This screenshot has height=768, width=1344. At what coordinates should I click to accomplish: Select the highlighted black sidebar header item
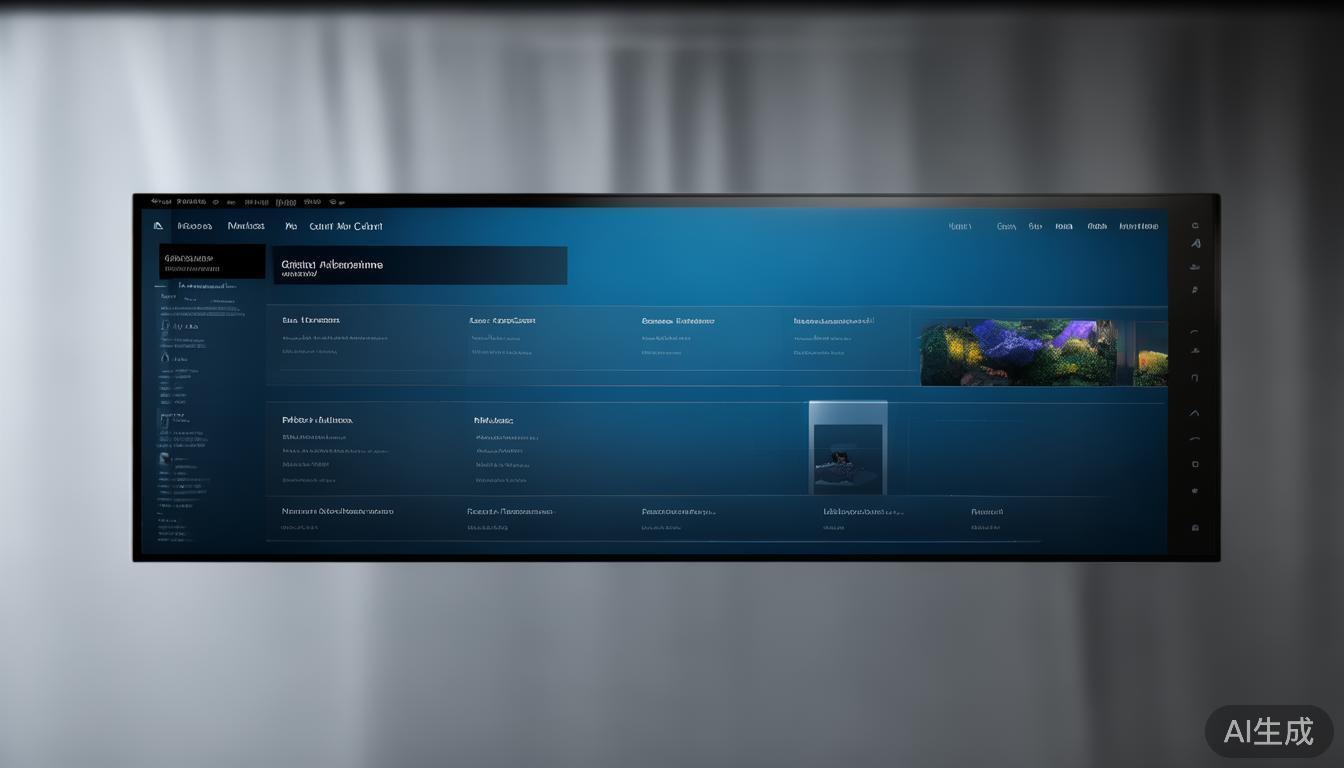pyautogui.click(x=212, y=262)
